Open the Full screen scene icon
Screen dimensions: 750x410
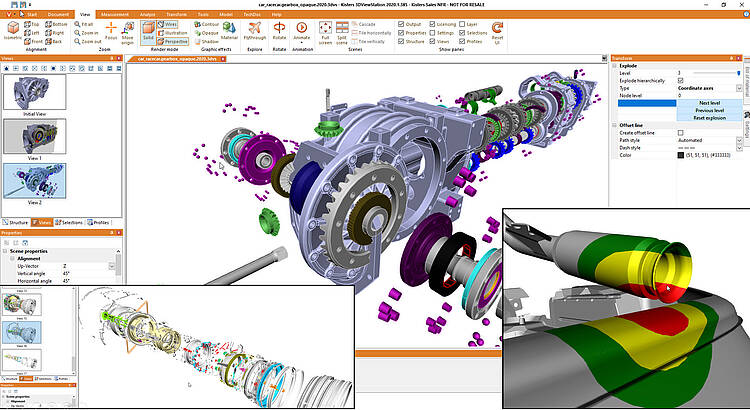pos(325,27)
